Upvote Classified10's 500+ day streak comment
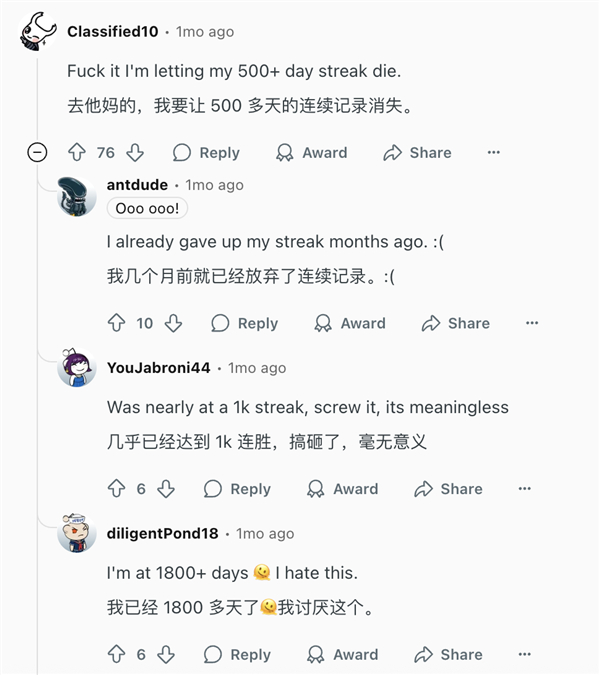This screenshot has height=675, width=600. (76, 153)
